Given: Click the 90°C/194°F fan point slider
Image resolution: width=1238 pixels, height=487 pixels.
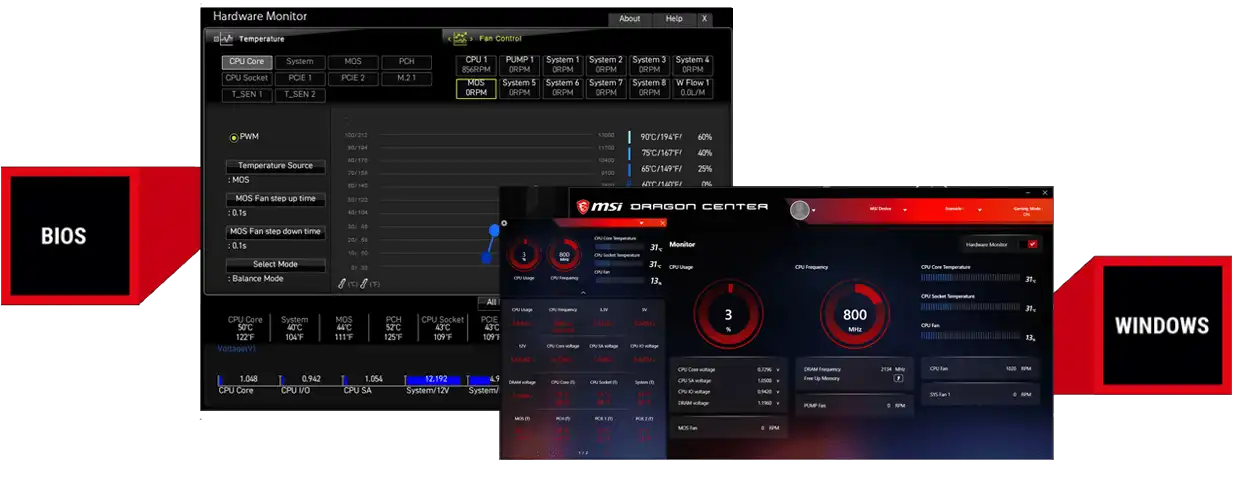Looking at the screenshot, I should (630, 137).
